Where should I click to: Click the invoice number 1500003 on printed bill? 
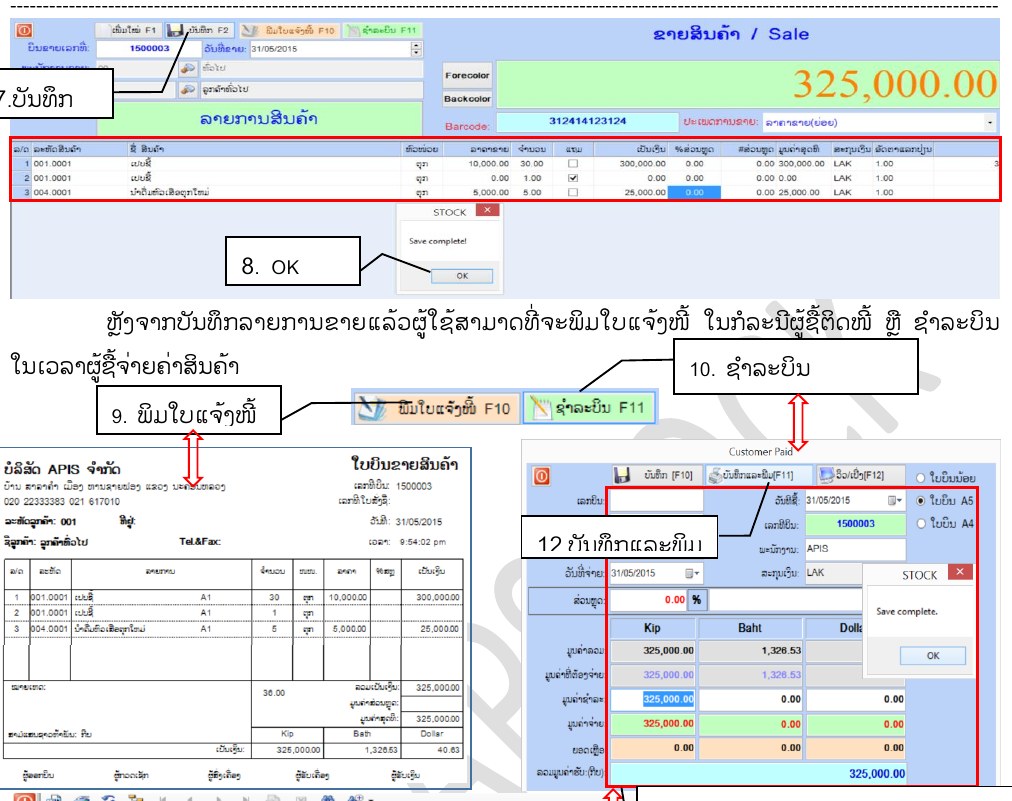[x=414, y=486]
